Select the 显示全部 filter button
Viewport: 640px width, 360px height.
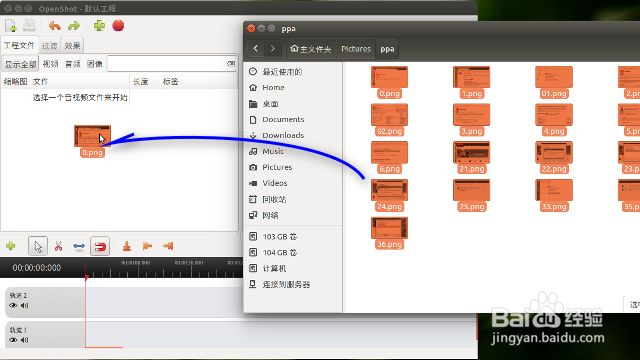(x=20, y=64)
